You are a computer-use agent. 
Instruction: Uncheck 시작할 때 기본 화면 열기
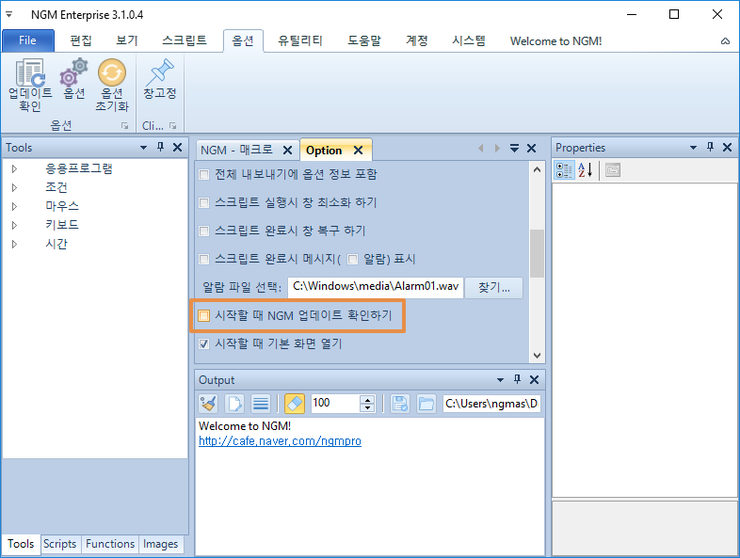[204, 344]
